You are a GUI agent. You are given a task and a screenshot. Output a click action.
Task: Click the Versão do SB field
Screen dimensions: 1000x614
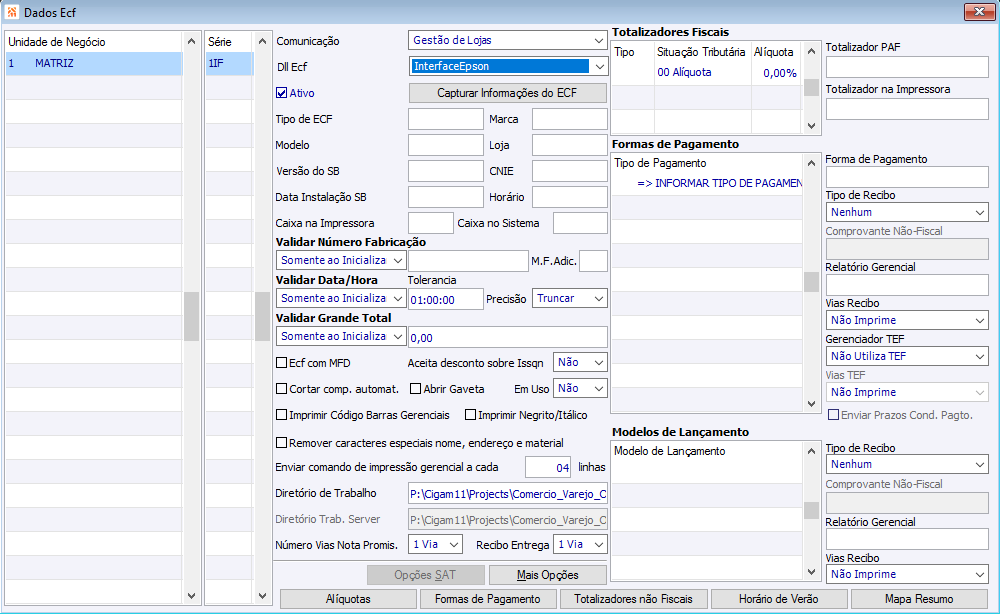[446, 172]
